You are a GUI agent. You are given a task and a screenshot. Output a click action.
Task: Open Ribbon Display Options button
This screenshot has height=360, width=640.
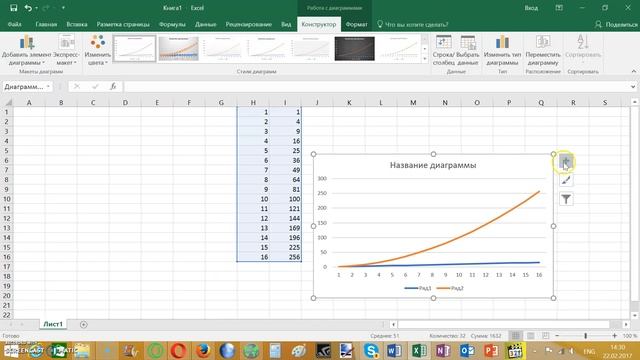point(559,8)
